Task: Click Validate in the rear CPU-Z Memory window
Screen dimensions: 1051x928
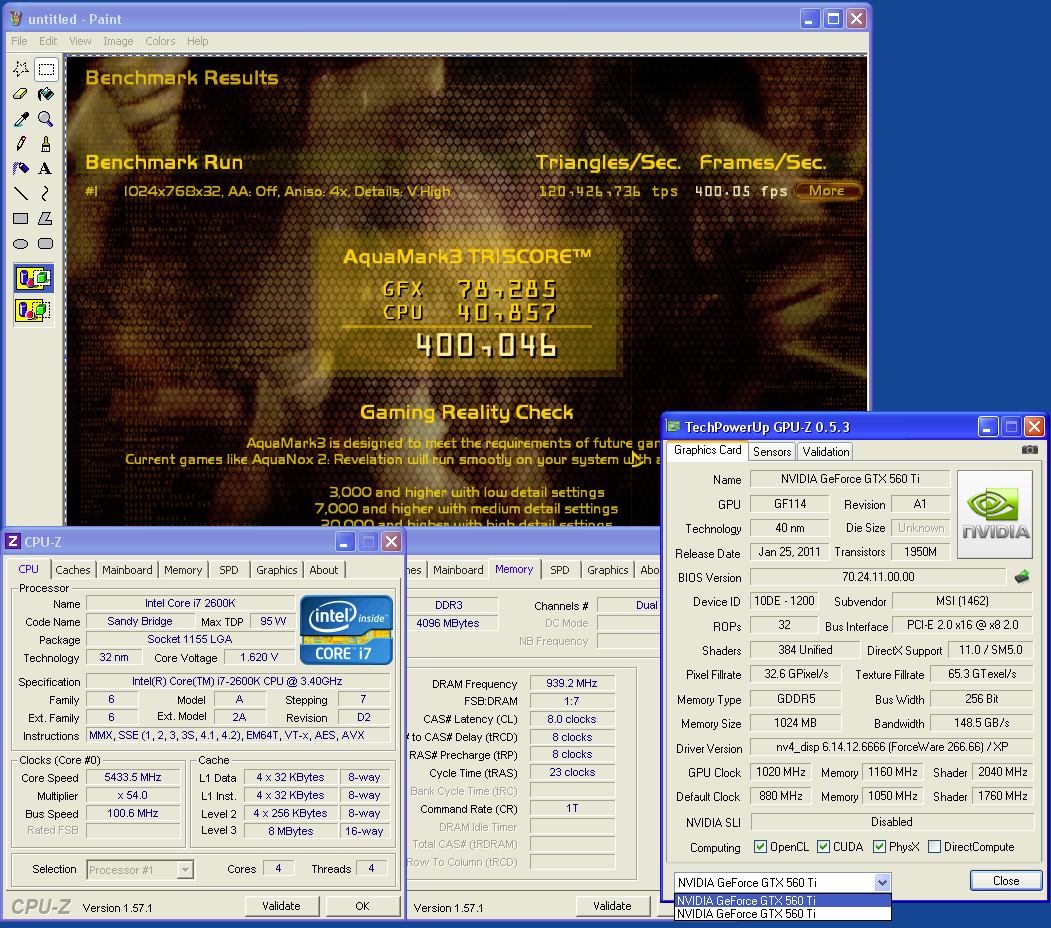Action: click(612, 906)
